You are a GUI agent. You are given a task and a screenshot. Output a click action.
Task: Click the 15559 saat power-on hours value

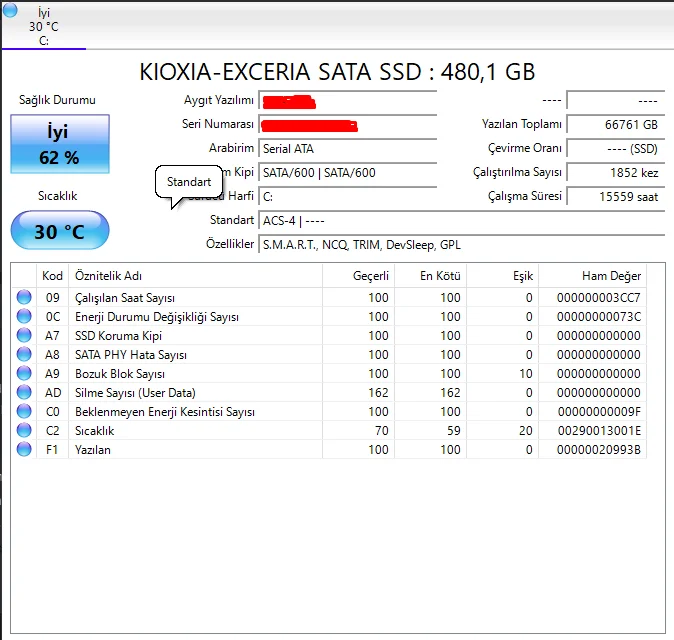(616, 197)
